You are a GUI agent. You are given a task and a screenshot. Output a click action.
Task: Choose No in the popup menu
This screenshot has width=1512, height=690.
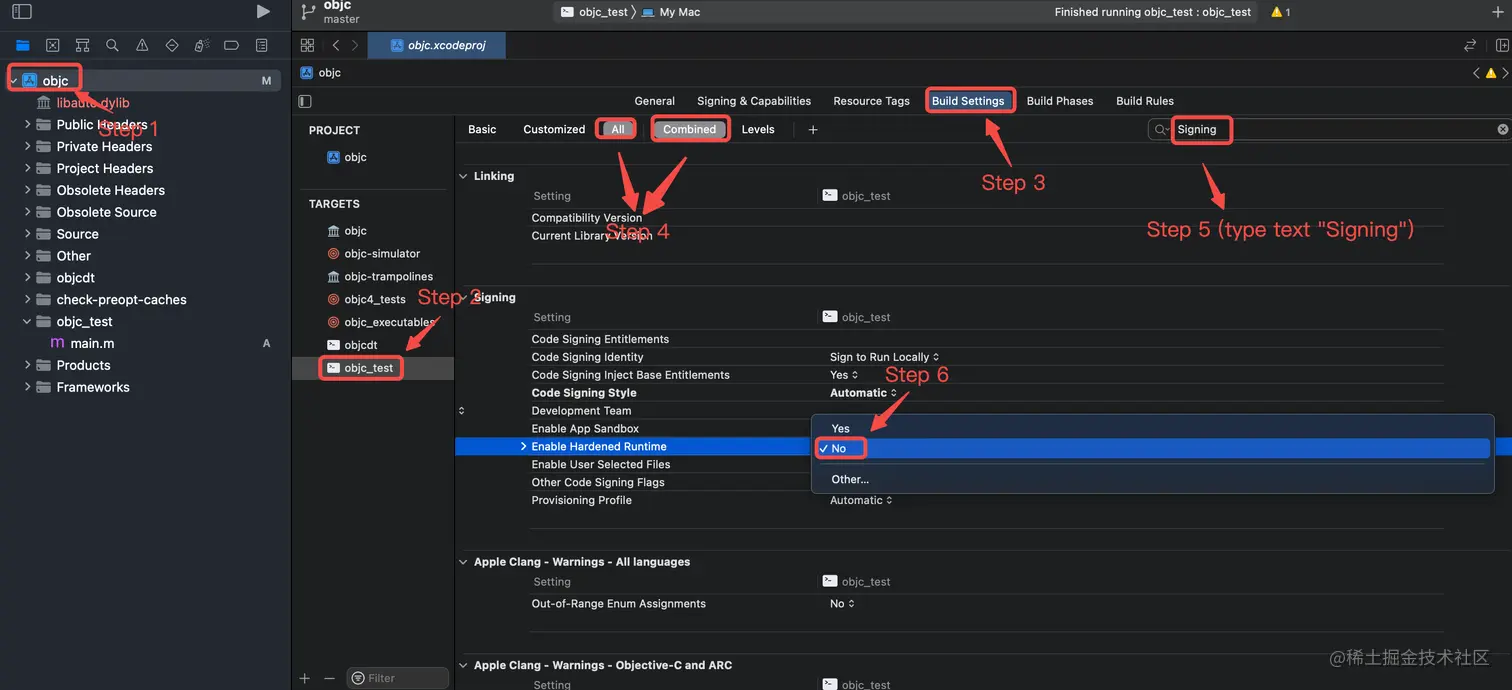click(x=1152, y=448)
